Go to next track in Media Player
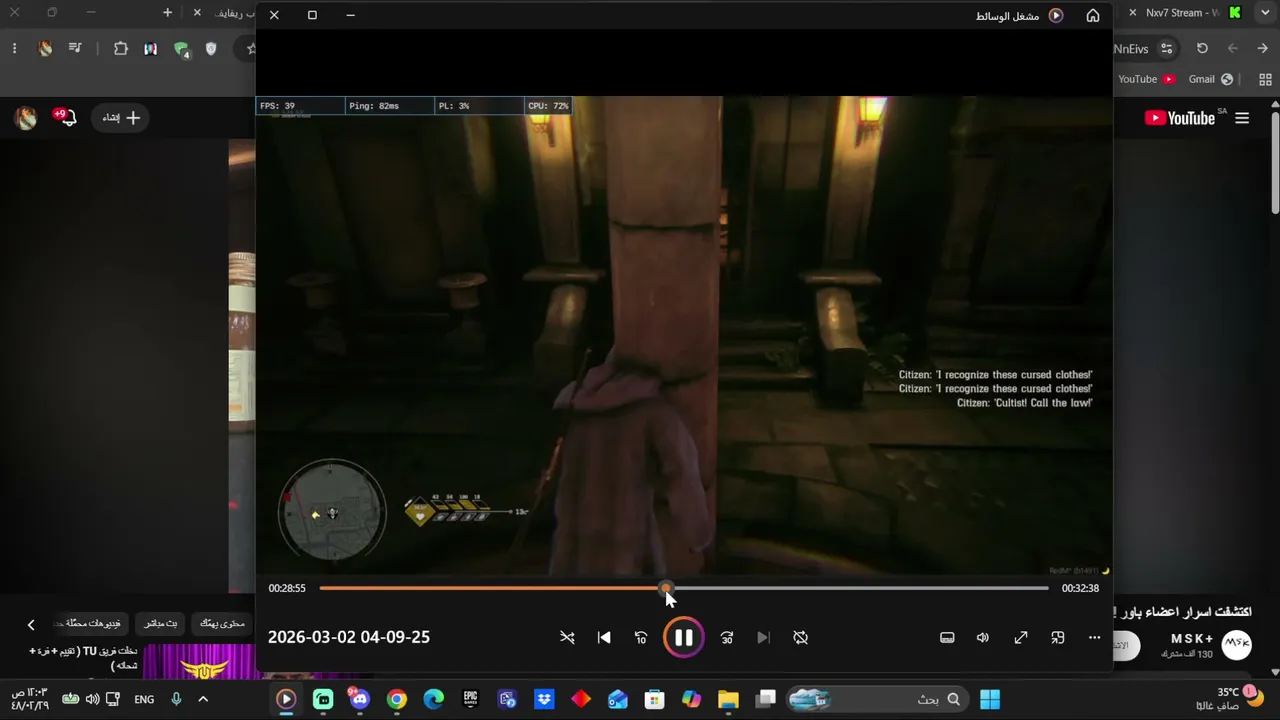The width and height of the screenshot is (1280, 720). pos(763,637)
